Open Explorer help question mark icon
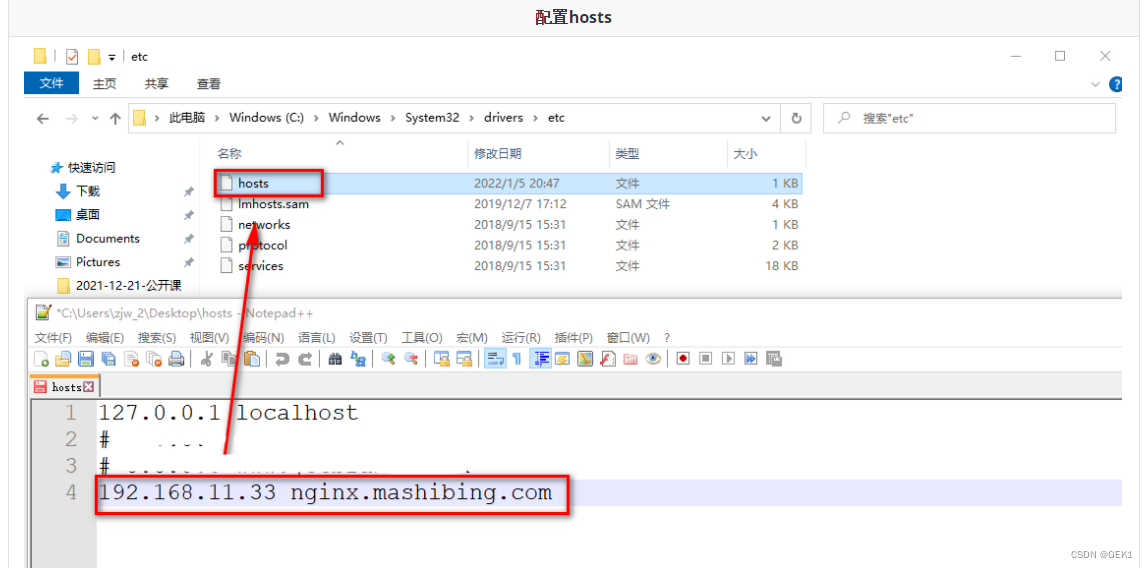The height and width of the screenshot is (568, 1148). pyautogui.click(x=1117, y=84)
